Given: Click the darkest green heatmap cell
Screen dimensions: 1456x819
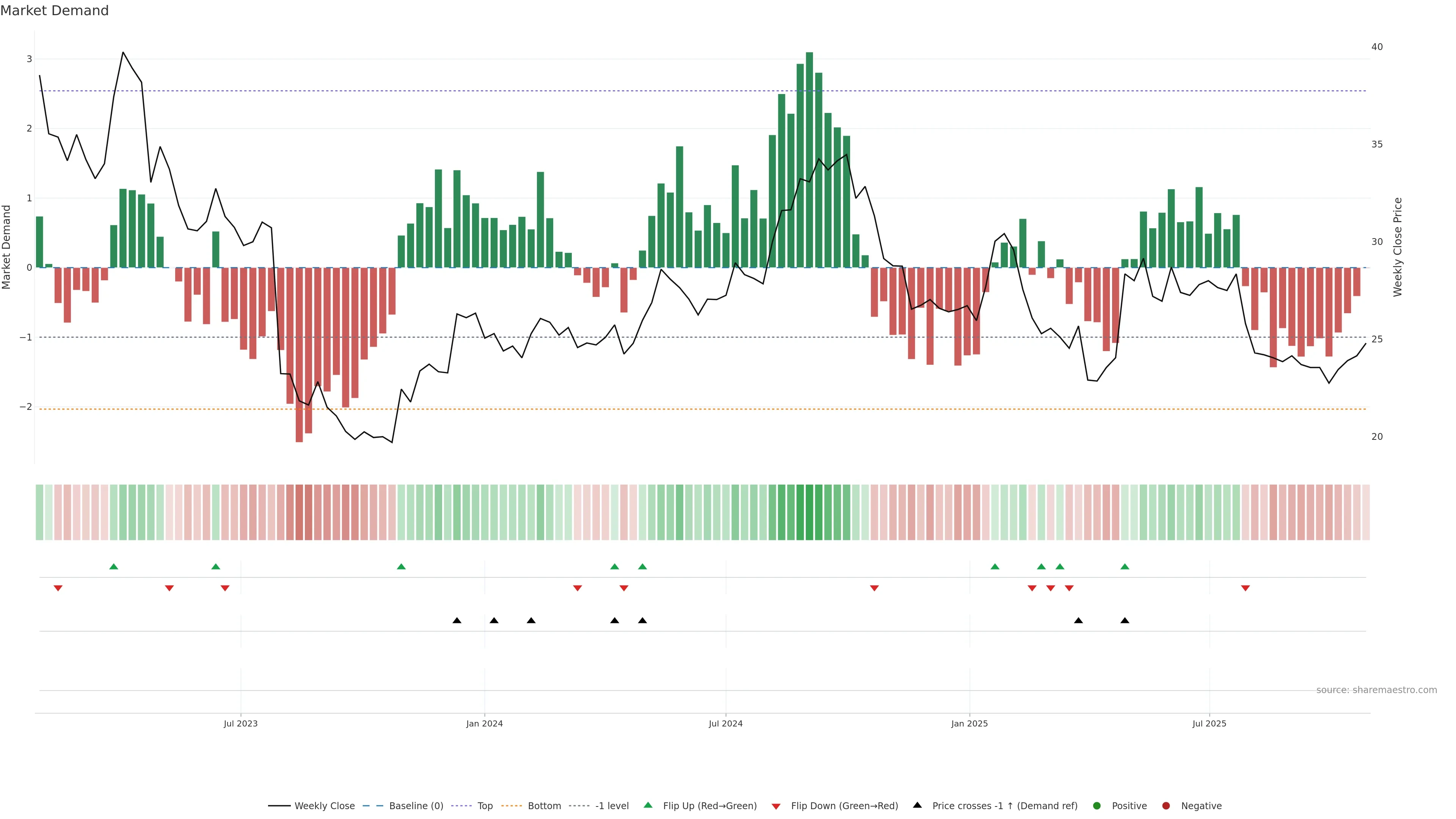Looking at the screenshot, I should coord(810,512).
